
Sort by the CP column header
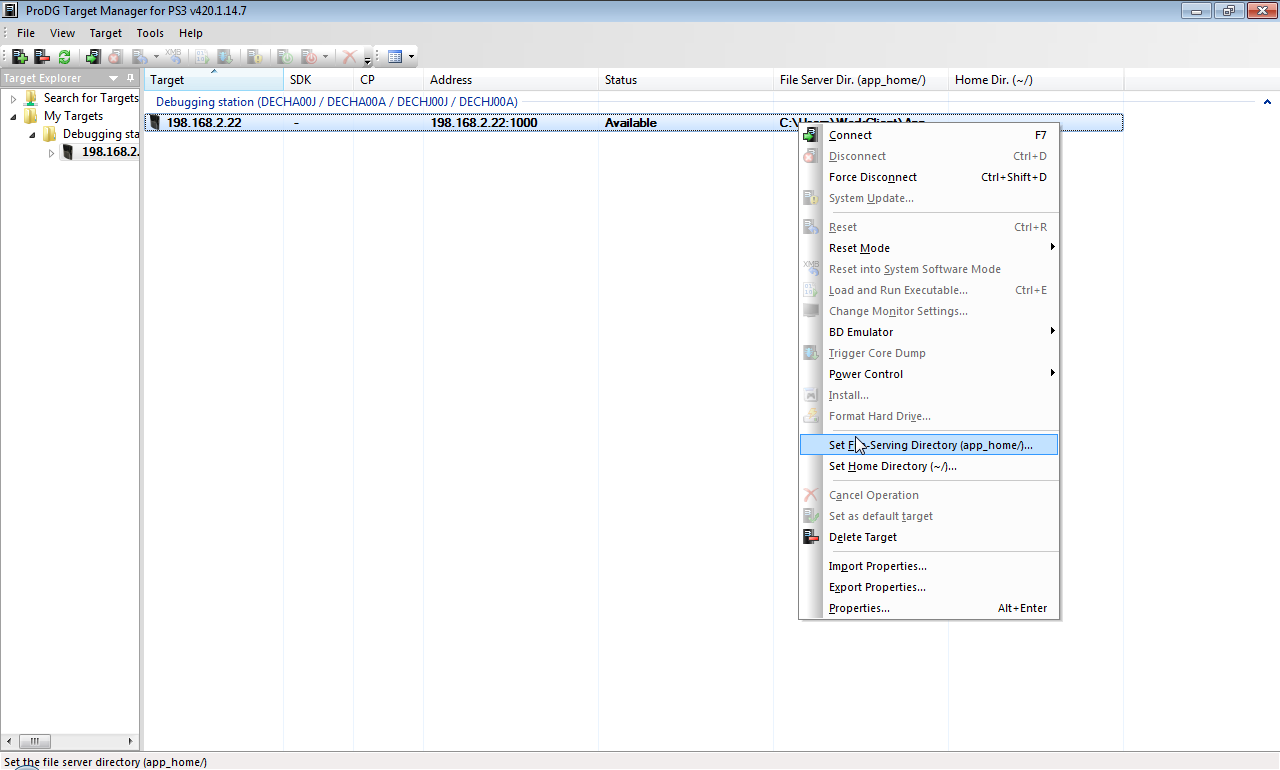pos(388,80)
